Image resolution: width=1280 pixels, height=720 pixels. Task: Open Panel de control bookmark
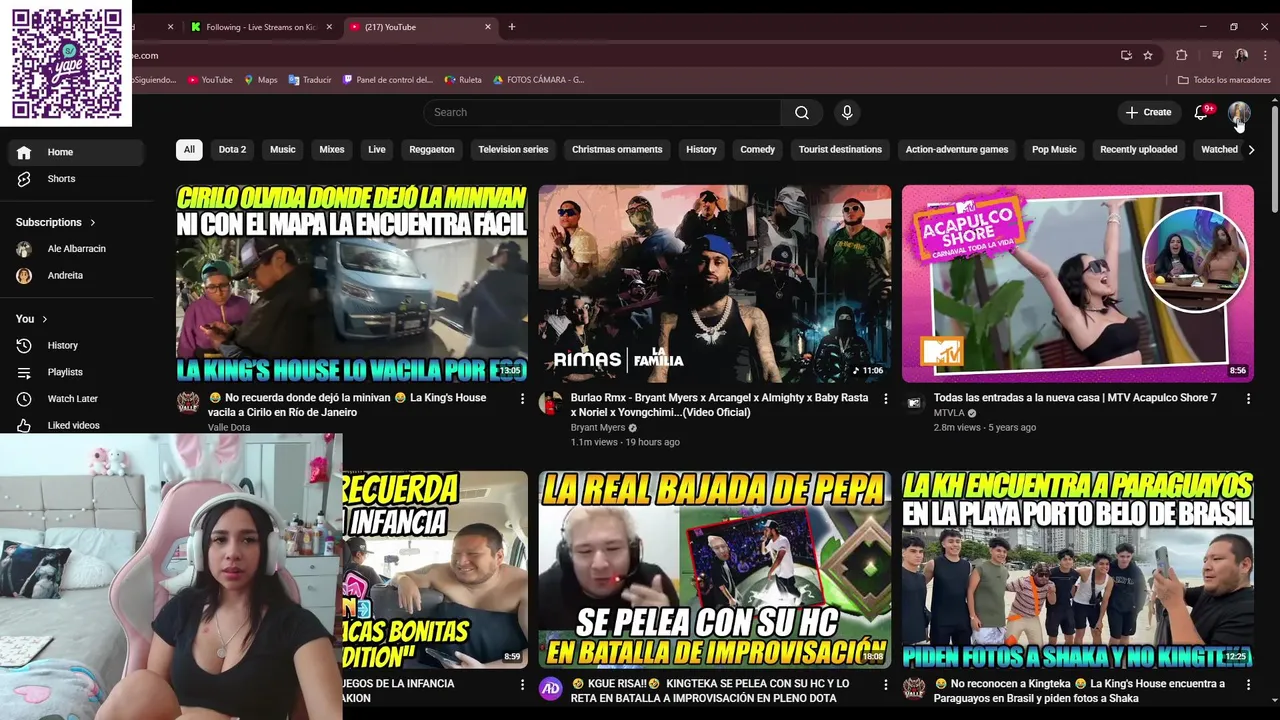388,80
